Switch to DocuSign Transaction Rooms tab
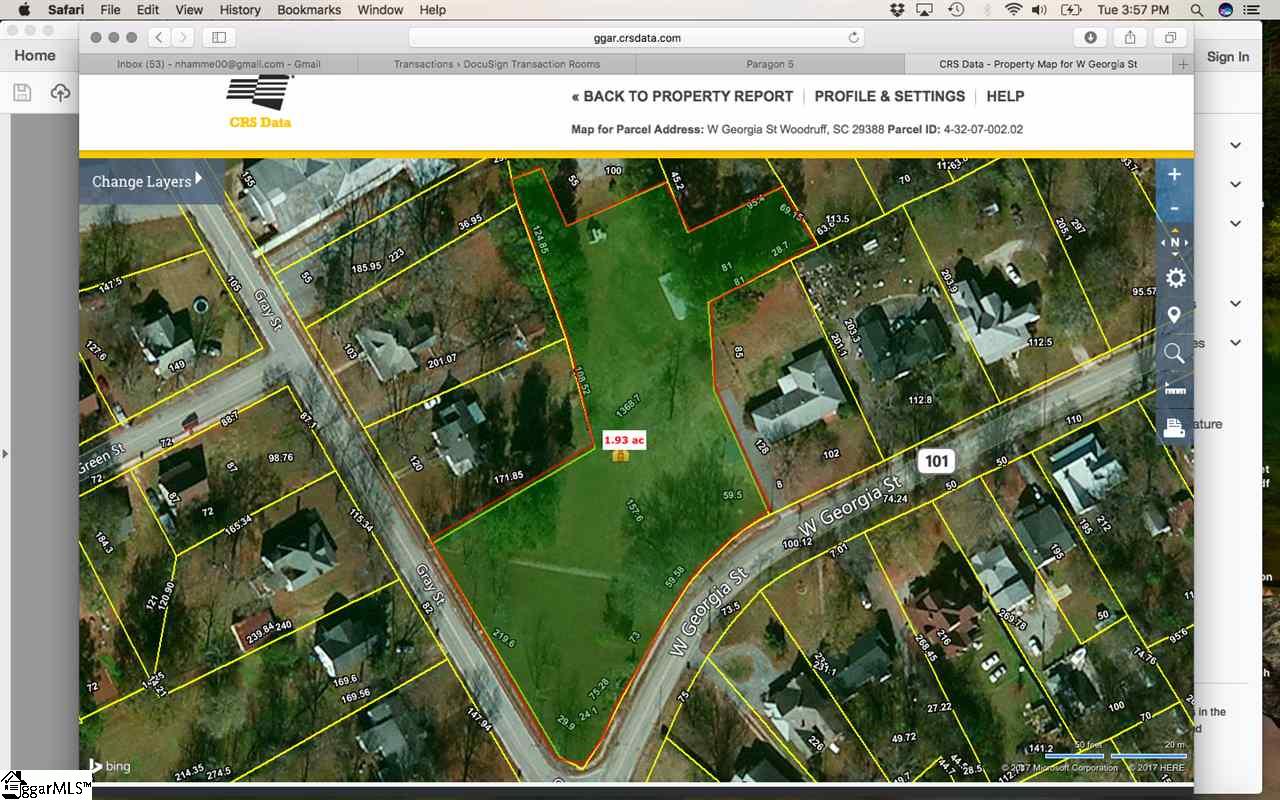The image size is (1280, 800). click(x=497, y=64)
